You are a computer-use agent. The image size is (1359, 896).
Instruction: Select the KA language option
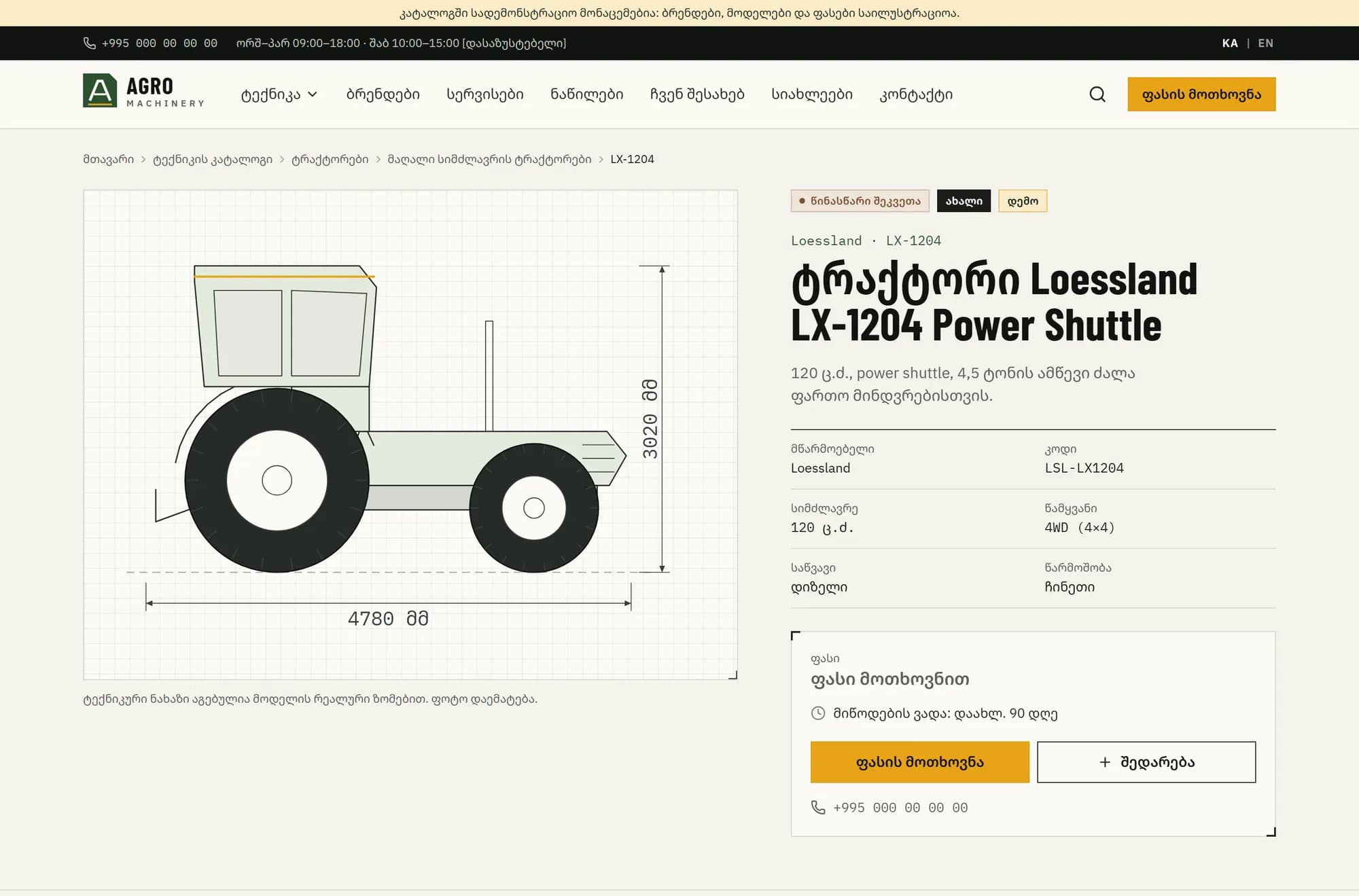tap(1230, 43)
